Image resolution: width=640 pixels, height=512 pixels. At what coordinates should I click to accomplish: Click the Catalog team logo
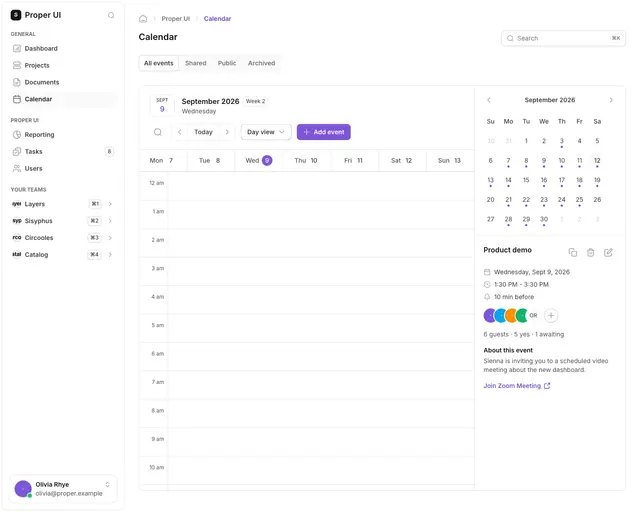click(x=17, y=255)
